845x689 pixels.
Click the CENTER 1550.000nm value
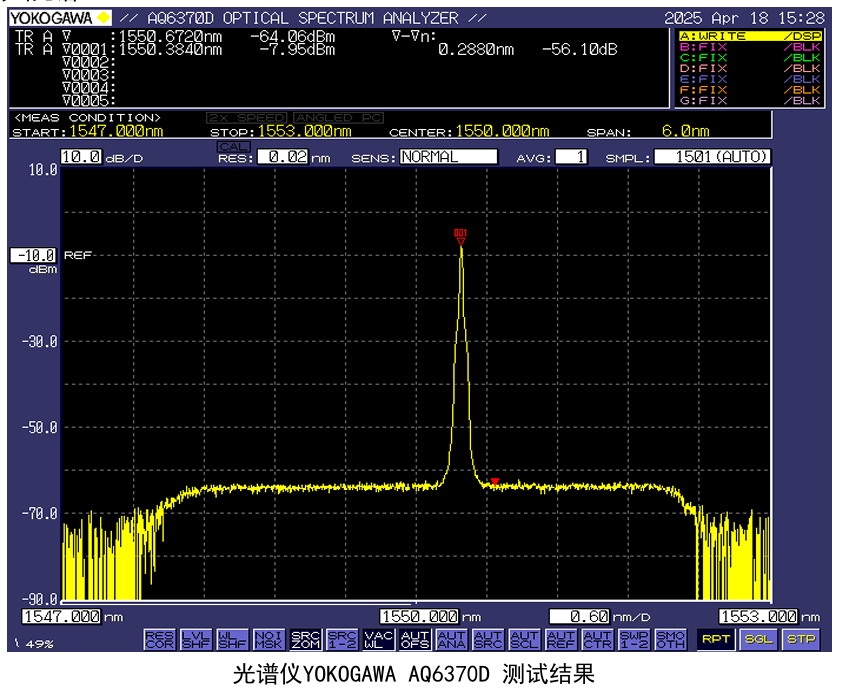pyautogui.click(x=502, y=131)
